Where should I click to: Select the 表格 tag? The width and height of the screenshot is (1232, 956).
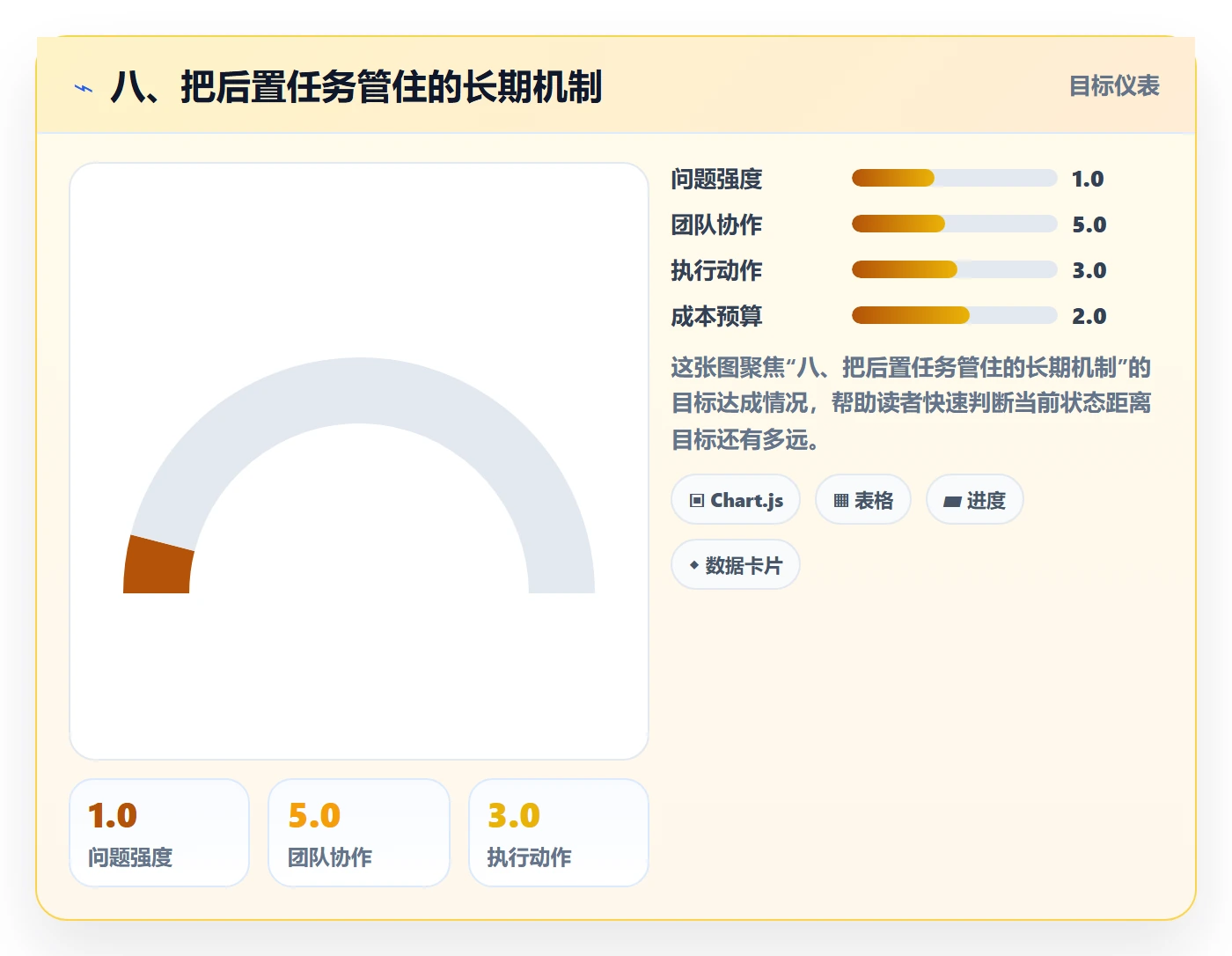click(x=863, y=500)
